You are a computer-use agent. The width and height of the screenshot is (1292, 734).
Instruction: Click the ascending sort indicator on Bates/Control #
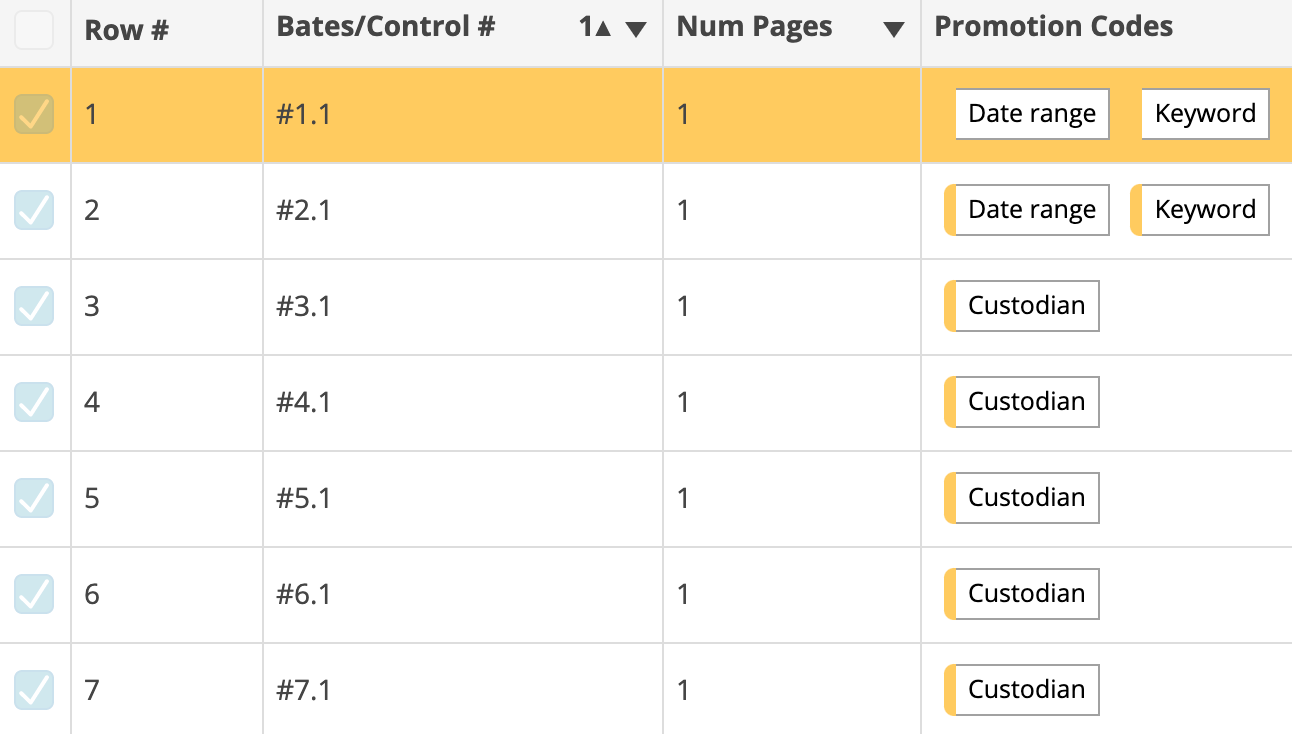pos(595,28)
